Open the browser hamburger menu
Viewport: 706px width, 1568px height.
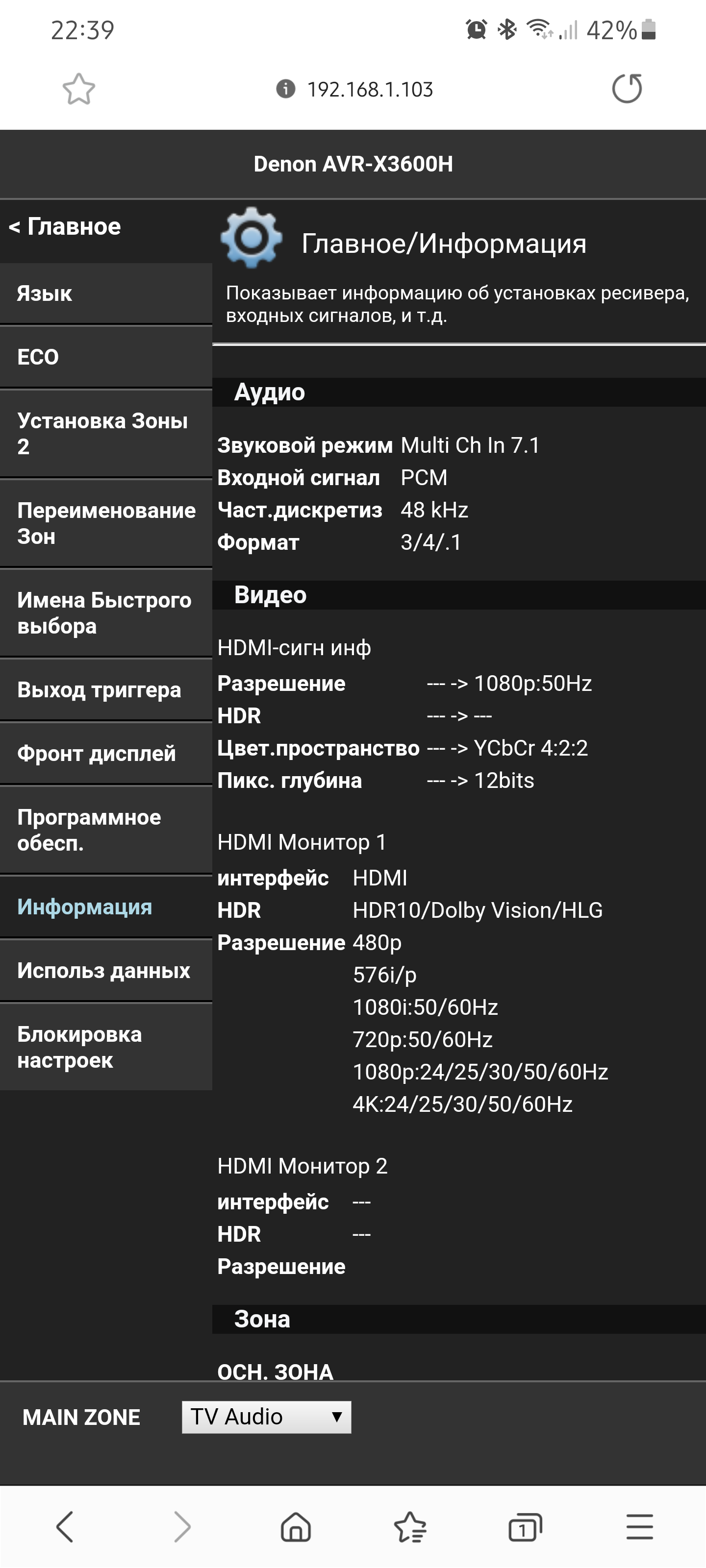click(640, 1527)
